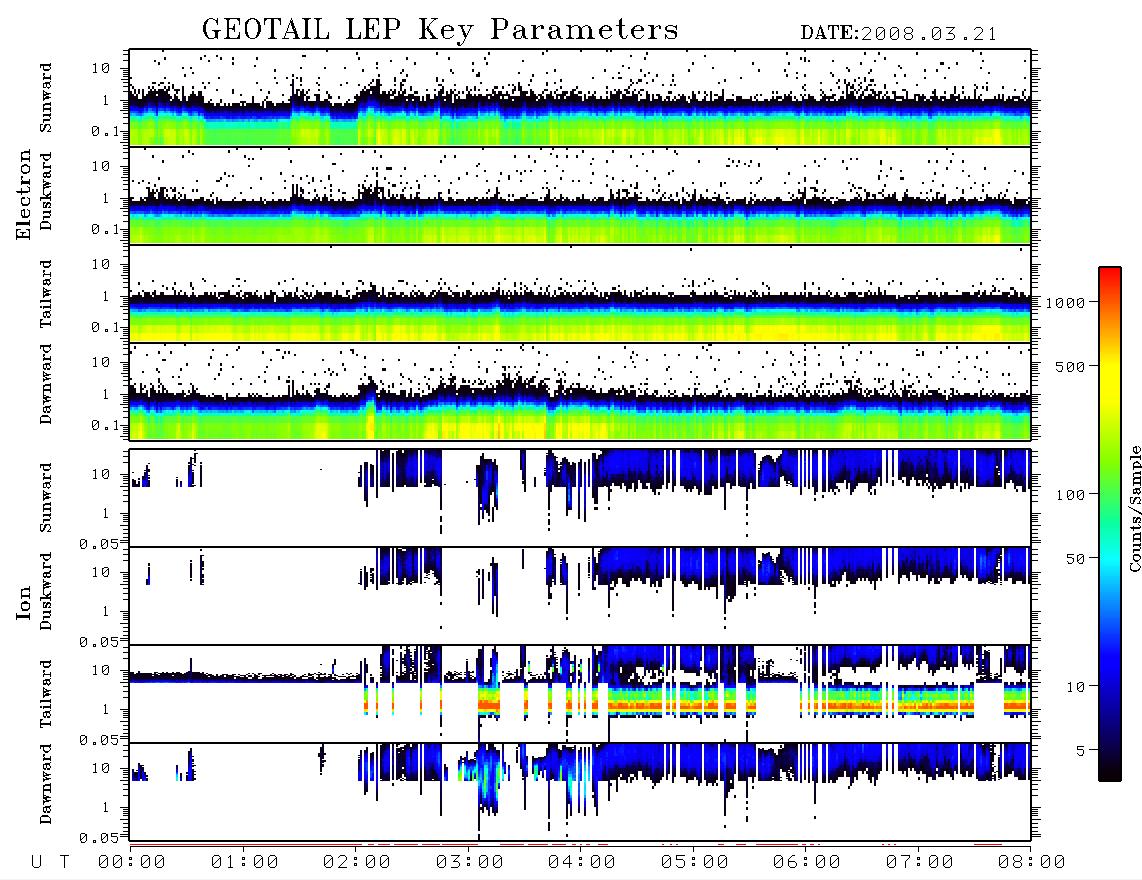1142x880 pixels.
Task: Click the 00:00 time axis label
Action: pyautogui.click(x=132, y=862)
